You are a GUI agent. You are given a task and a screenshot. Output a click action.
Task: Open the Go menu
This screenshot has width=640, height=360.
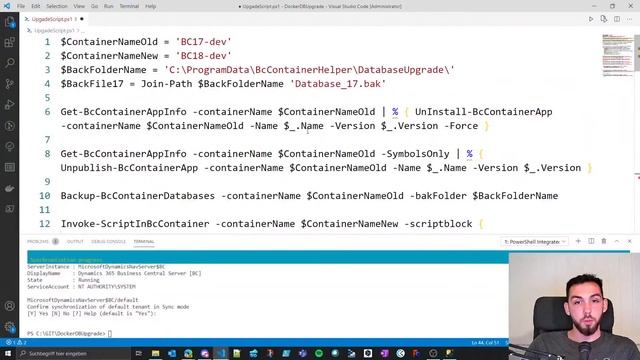pos(94,6)
